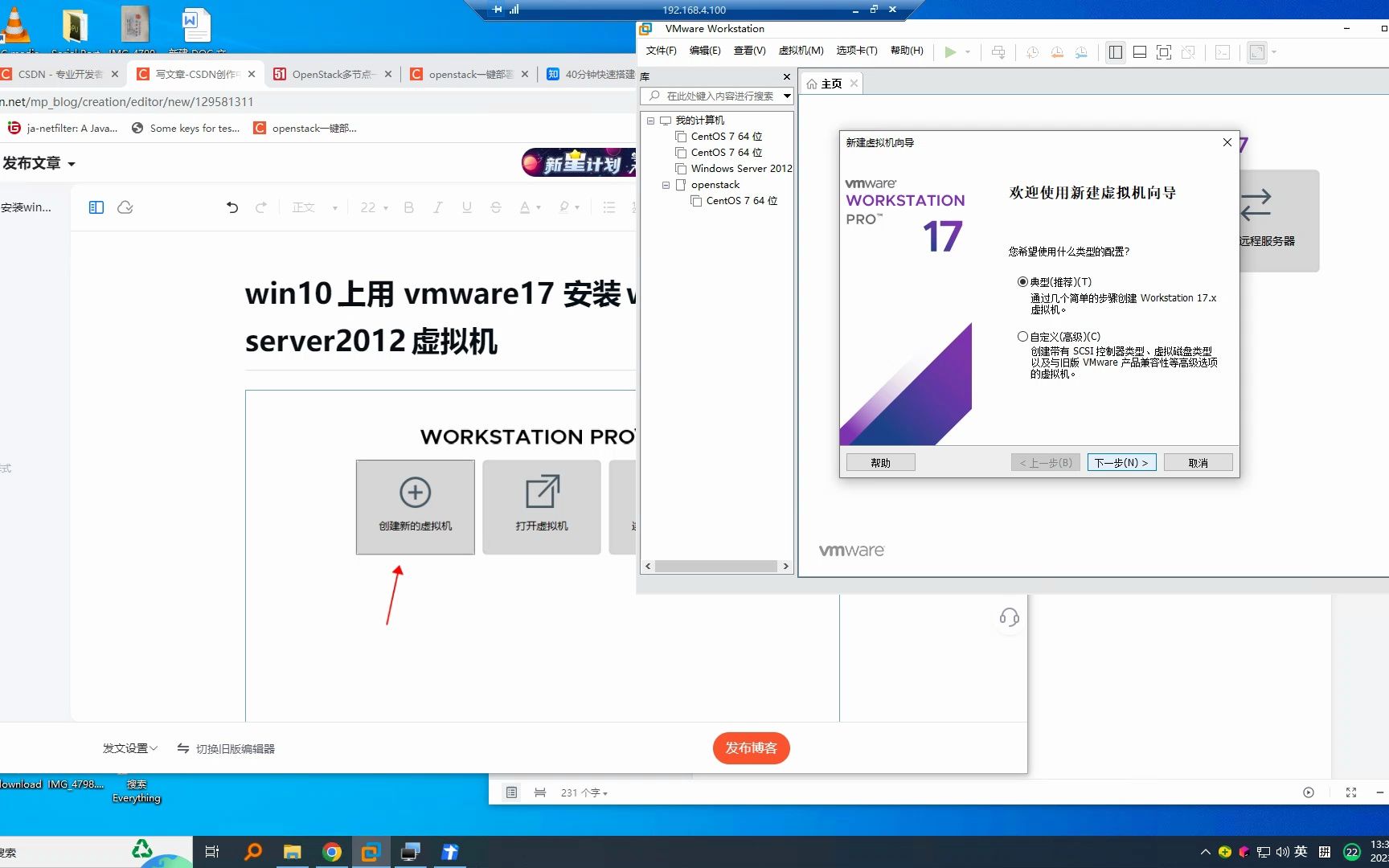1389x868 pixels.
Task: Open the font size 22 dropdown
Action: click(x=374, y=207)
